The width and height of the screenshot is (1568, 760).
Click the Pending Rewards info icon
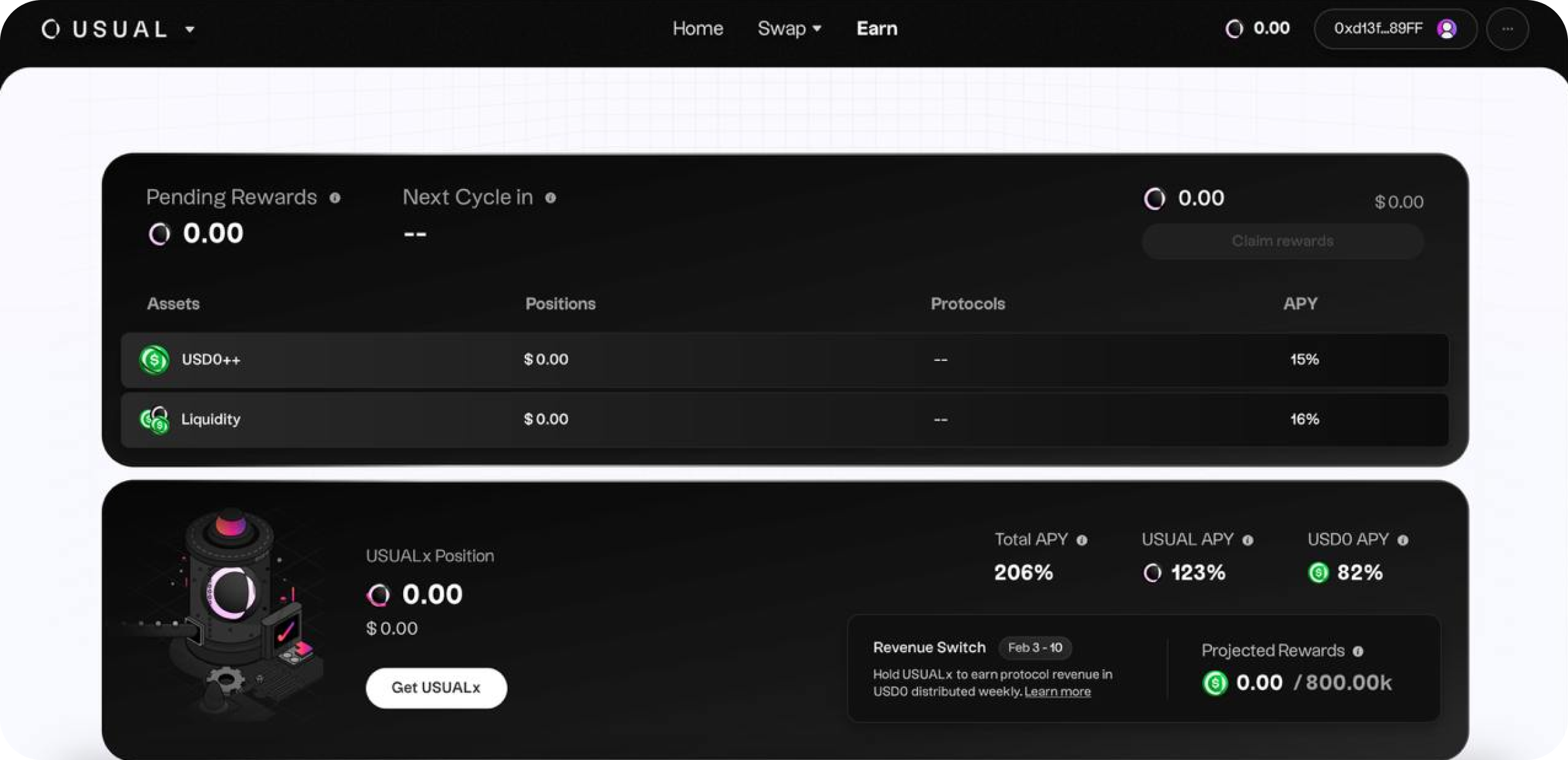[x=335, y=198]
